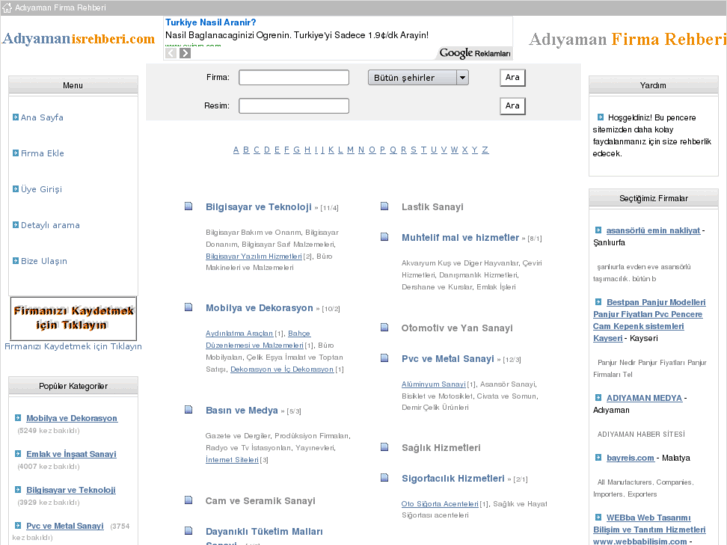The width and height of the screenshot is (727, 545).
Task: Click the bullet icon beside Emlak ve İnşaat Sanayi
Action: pyautogui.click(x=18, y=454)
